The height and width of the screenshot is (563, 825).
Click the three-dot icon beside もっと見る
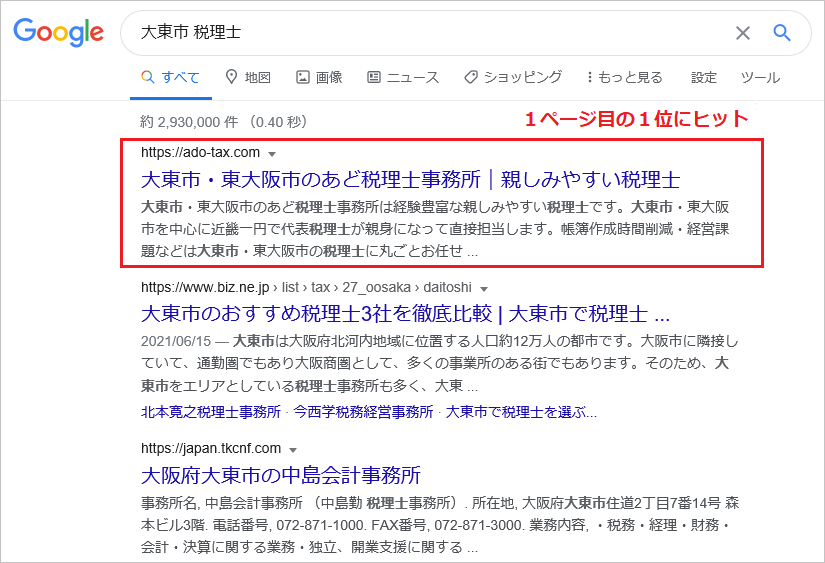click(589, 77)
